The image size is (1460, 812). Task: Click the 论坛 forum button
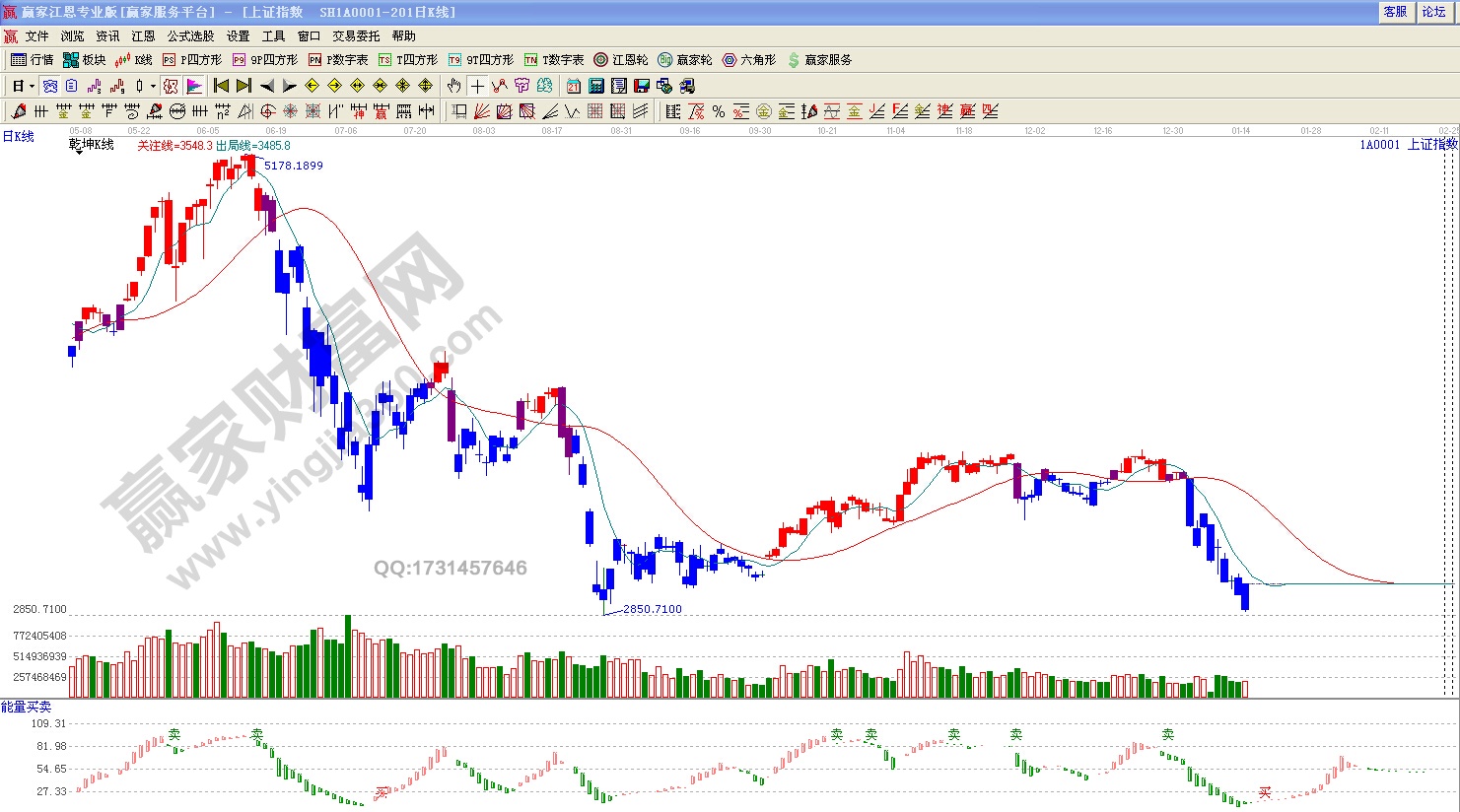point(1434,12)
